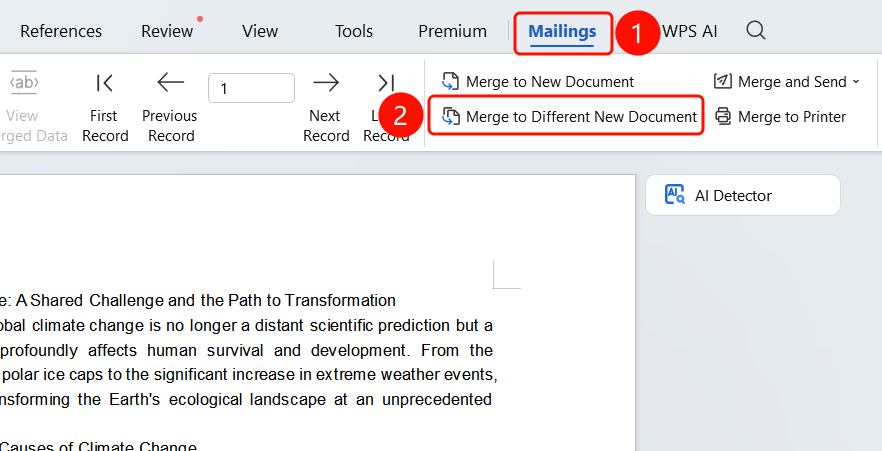This screenshot has height=451, width=882.
Task: Click Merge to New Document
Action: [537, 82]
